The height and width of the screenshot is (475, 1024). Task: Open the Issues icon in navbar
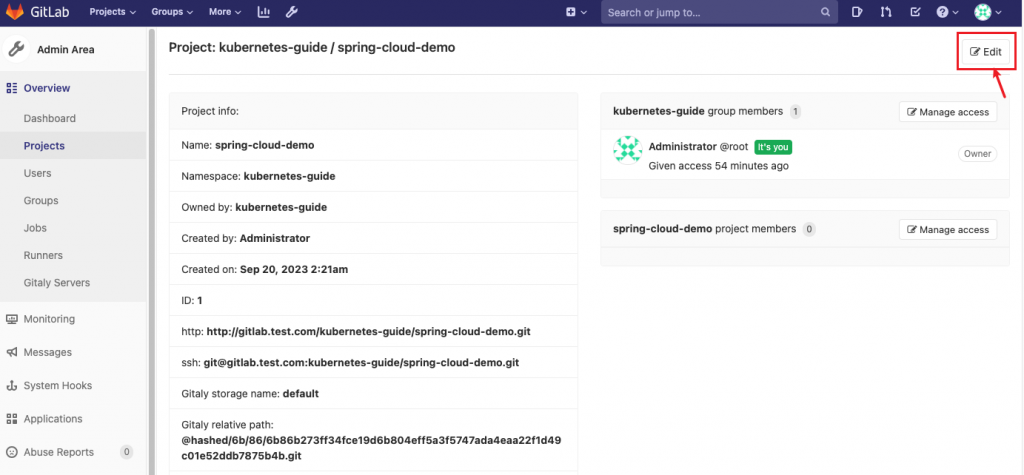(857, 12)
